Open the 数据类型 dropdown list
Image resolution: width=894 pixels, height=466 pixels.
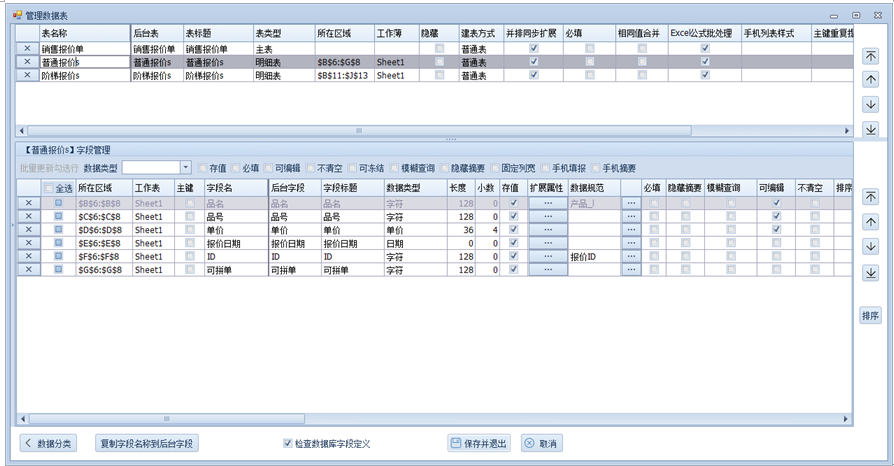point(185,167)
